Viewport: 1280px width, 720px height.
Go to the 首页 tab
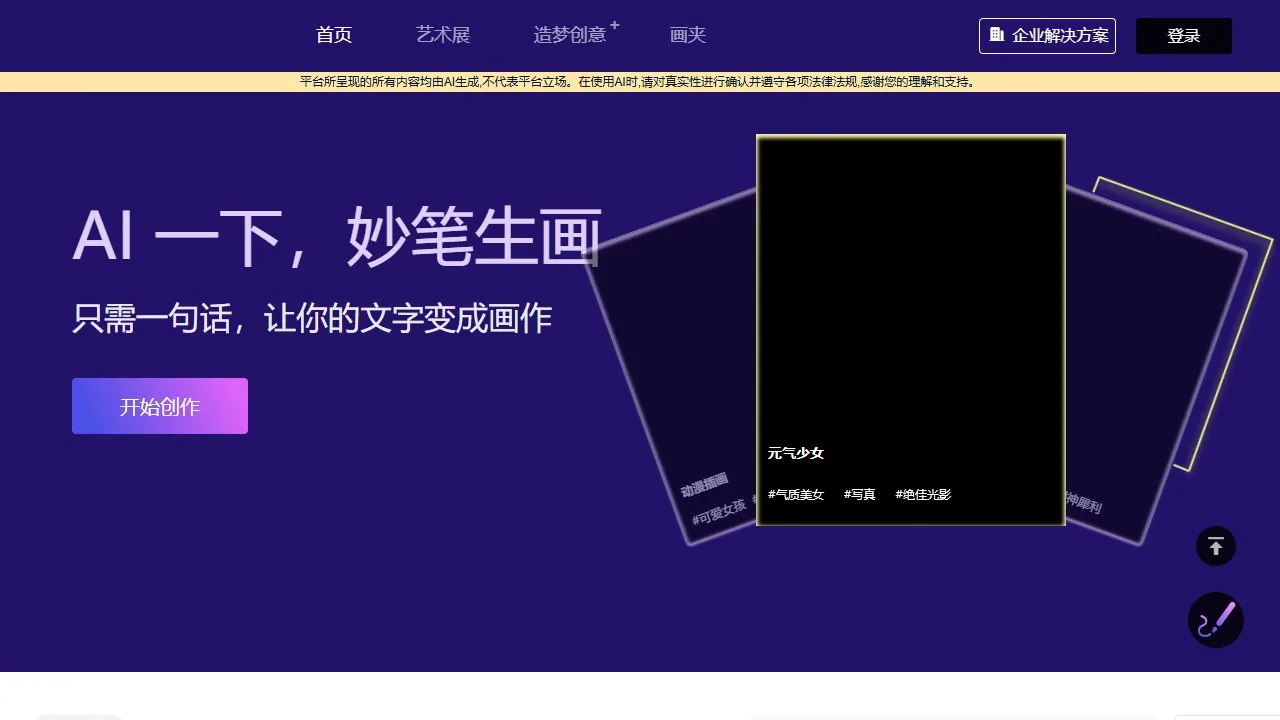pos(334,35)
